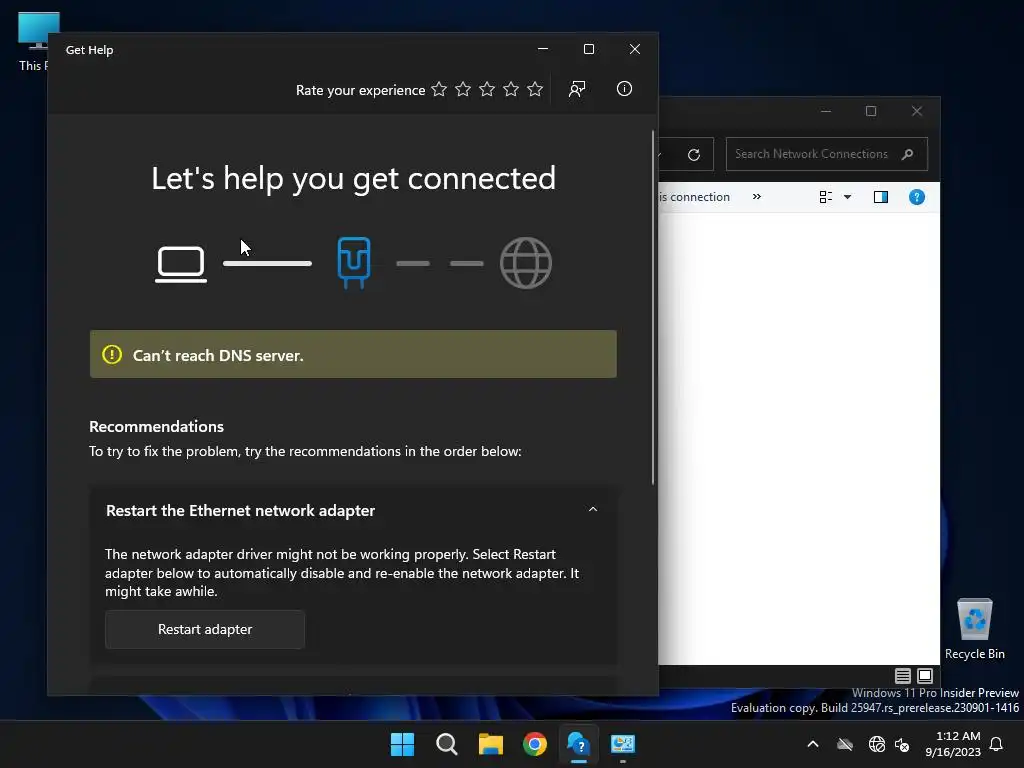
Task: Click the Control Panel taskbar icon
Action: pyautogui.click(x=623, y=744)
